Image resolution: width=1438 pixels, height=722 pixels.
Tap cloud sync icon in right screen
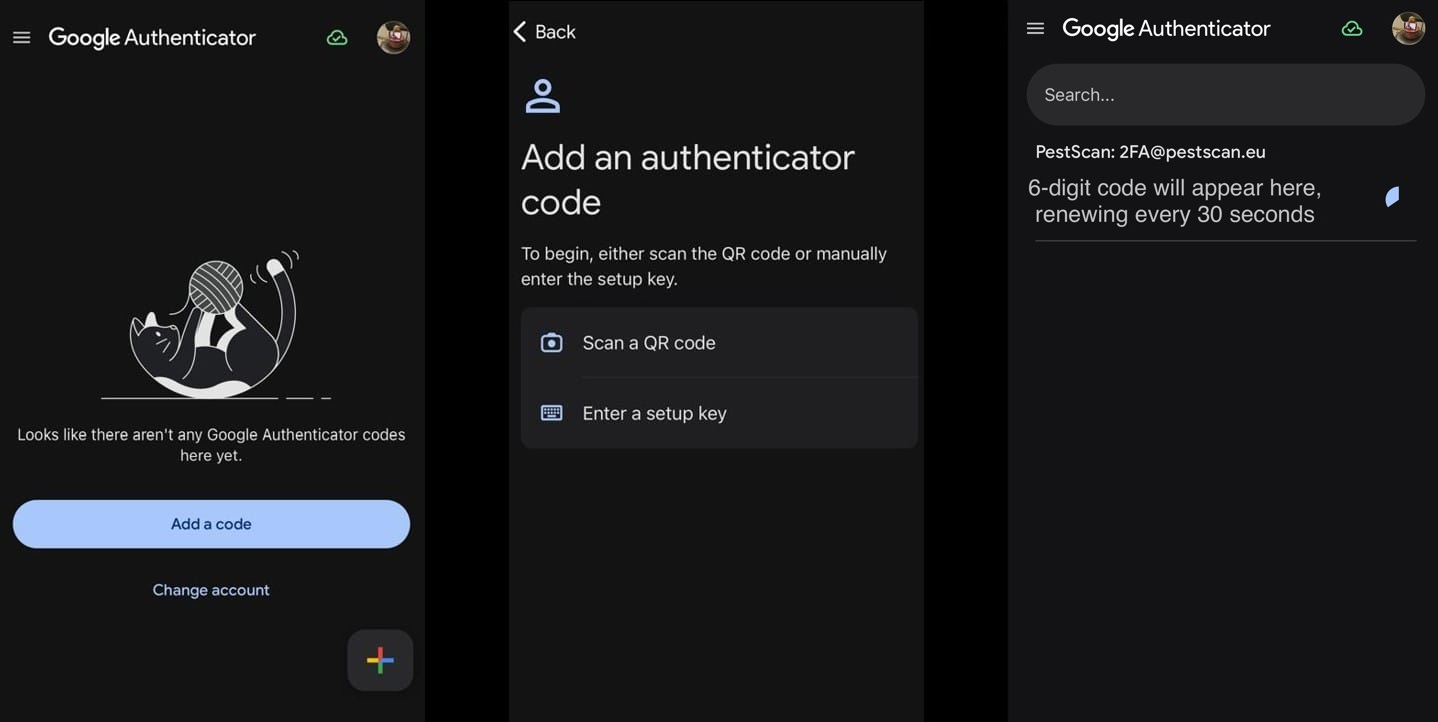[1352, 29]
